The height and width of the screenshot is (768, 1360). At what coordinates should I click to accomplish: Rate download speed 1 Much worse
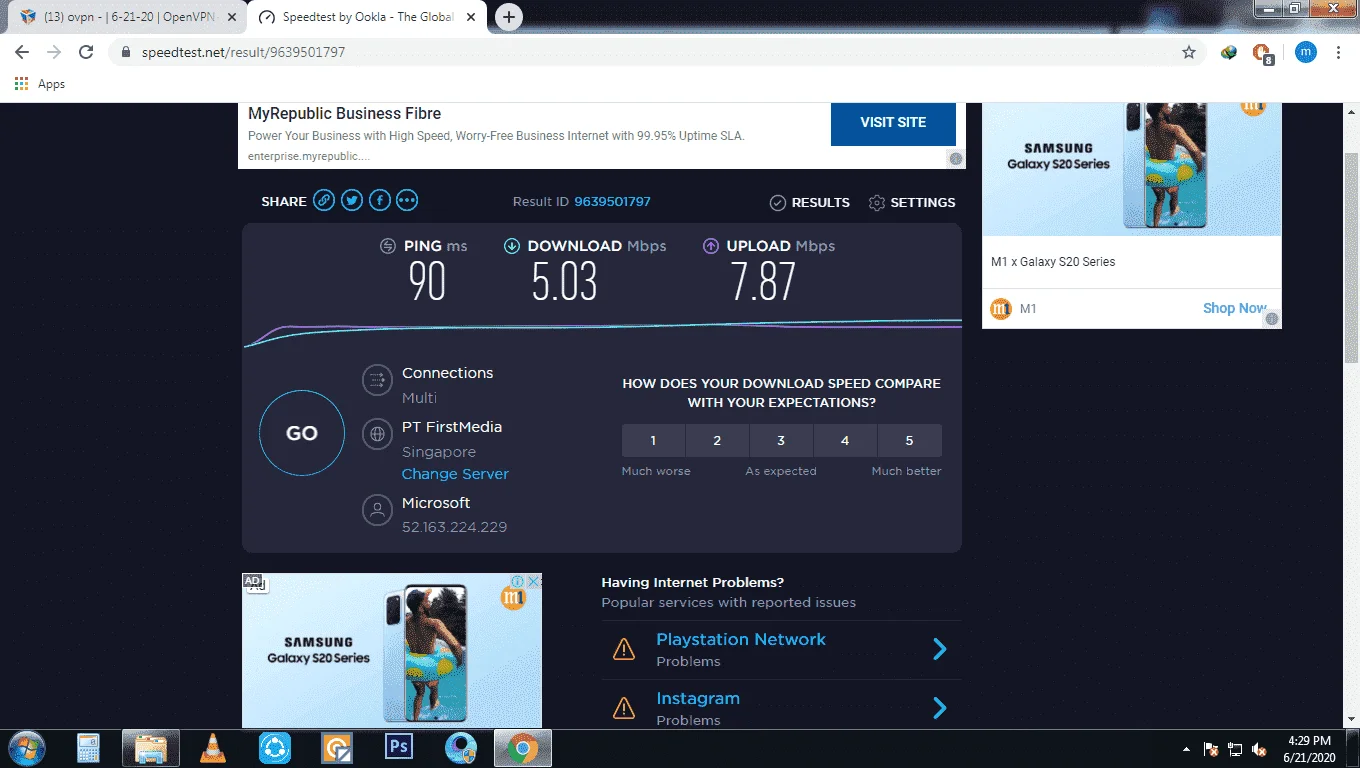[653, 440]
